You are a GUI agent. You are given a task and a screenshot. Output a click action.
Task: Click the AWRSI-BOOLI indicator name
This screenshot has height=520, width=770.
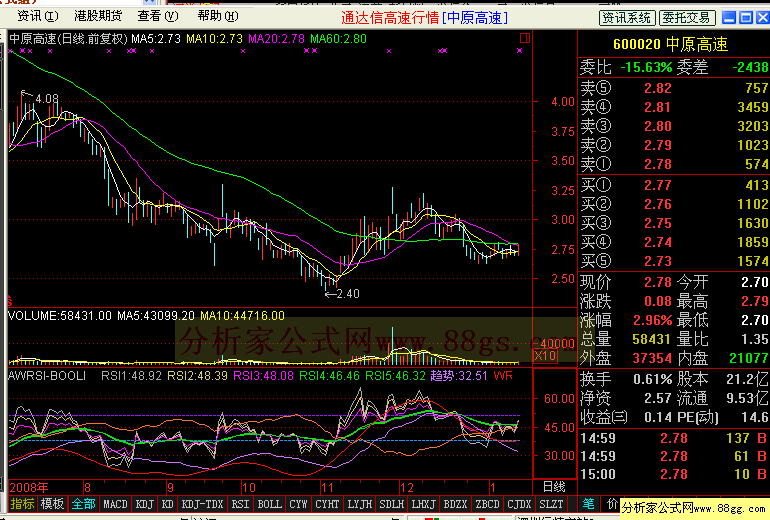point(47,376)
